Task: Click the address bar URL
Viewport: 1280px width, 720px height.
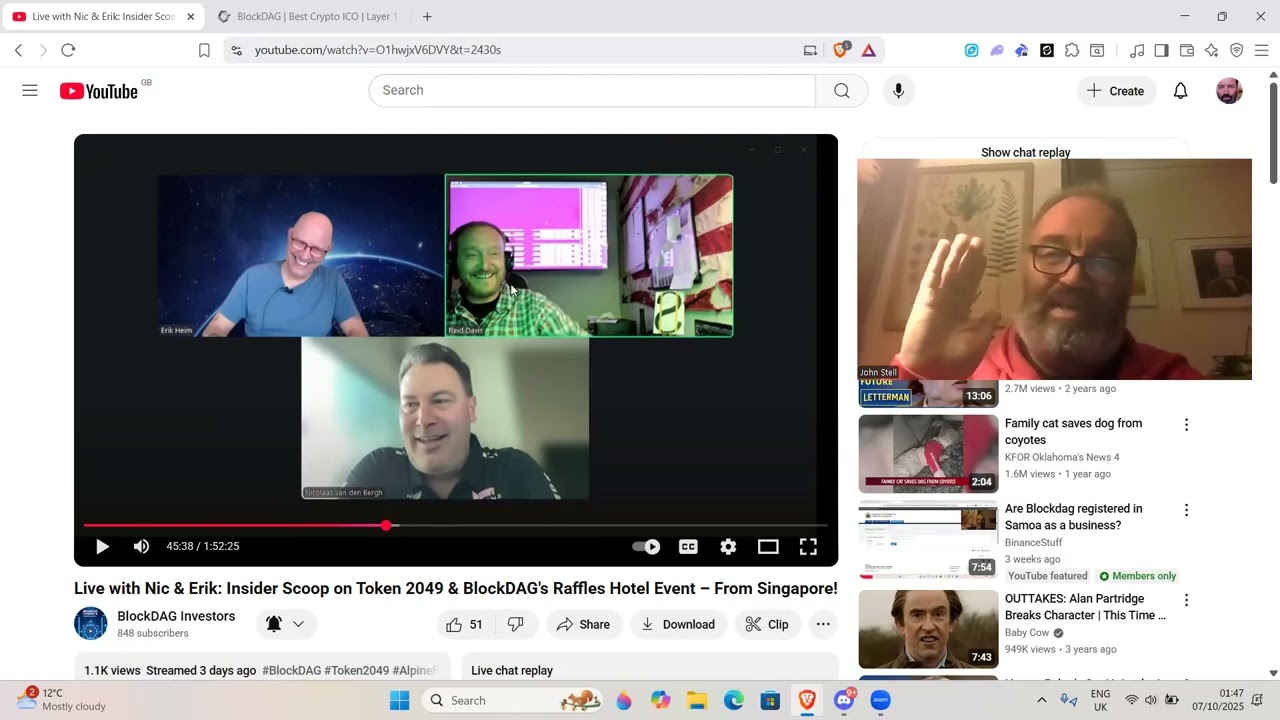Action: click(x=378, y=50)
